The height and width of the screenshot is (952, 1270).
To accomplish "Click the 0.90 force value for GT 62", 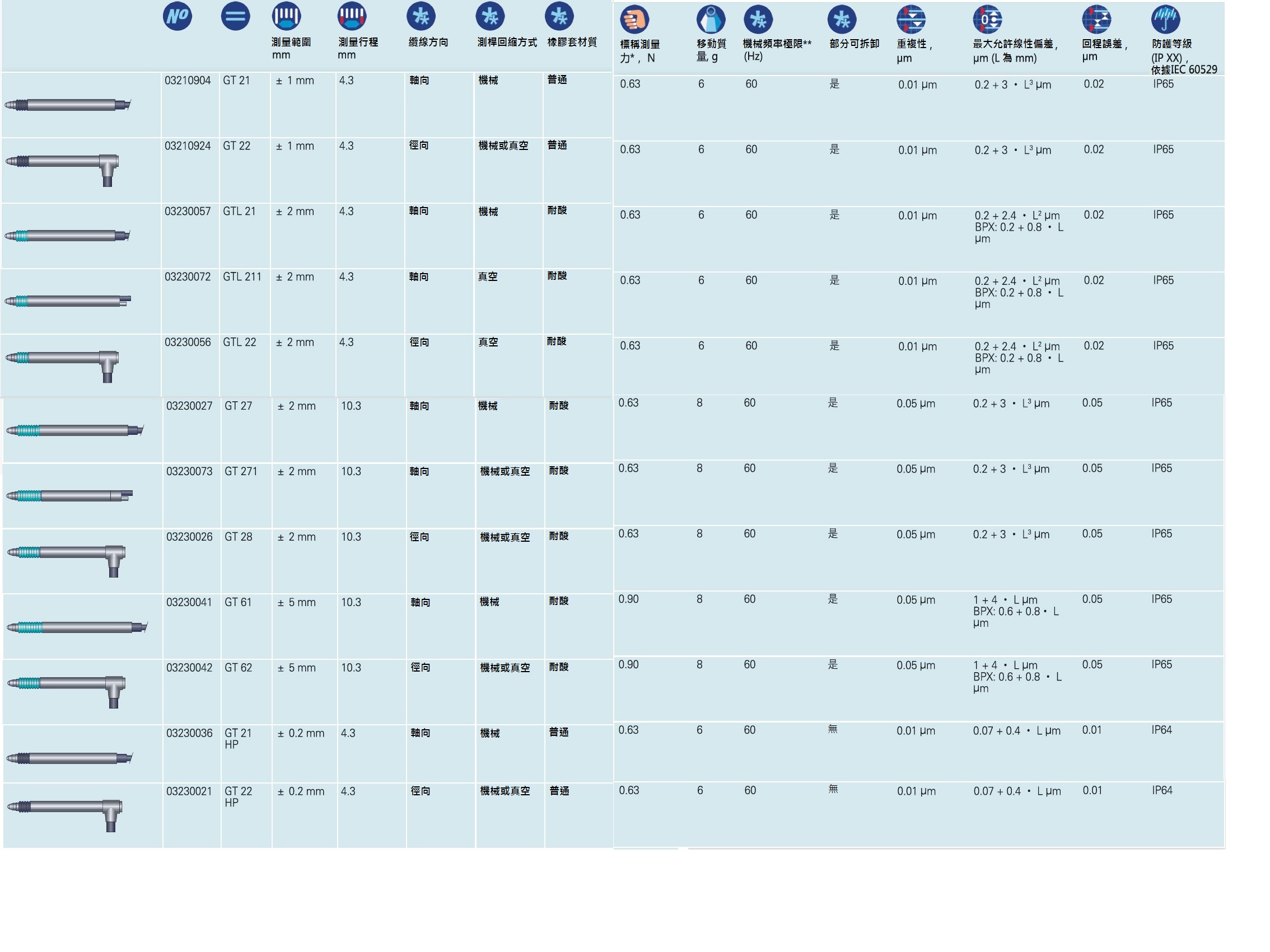I will click(628, 664).
